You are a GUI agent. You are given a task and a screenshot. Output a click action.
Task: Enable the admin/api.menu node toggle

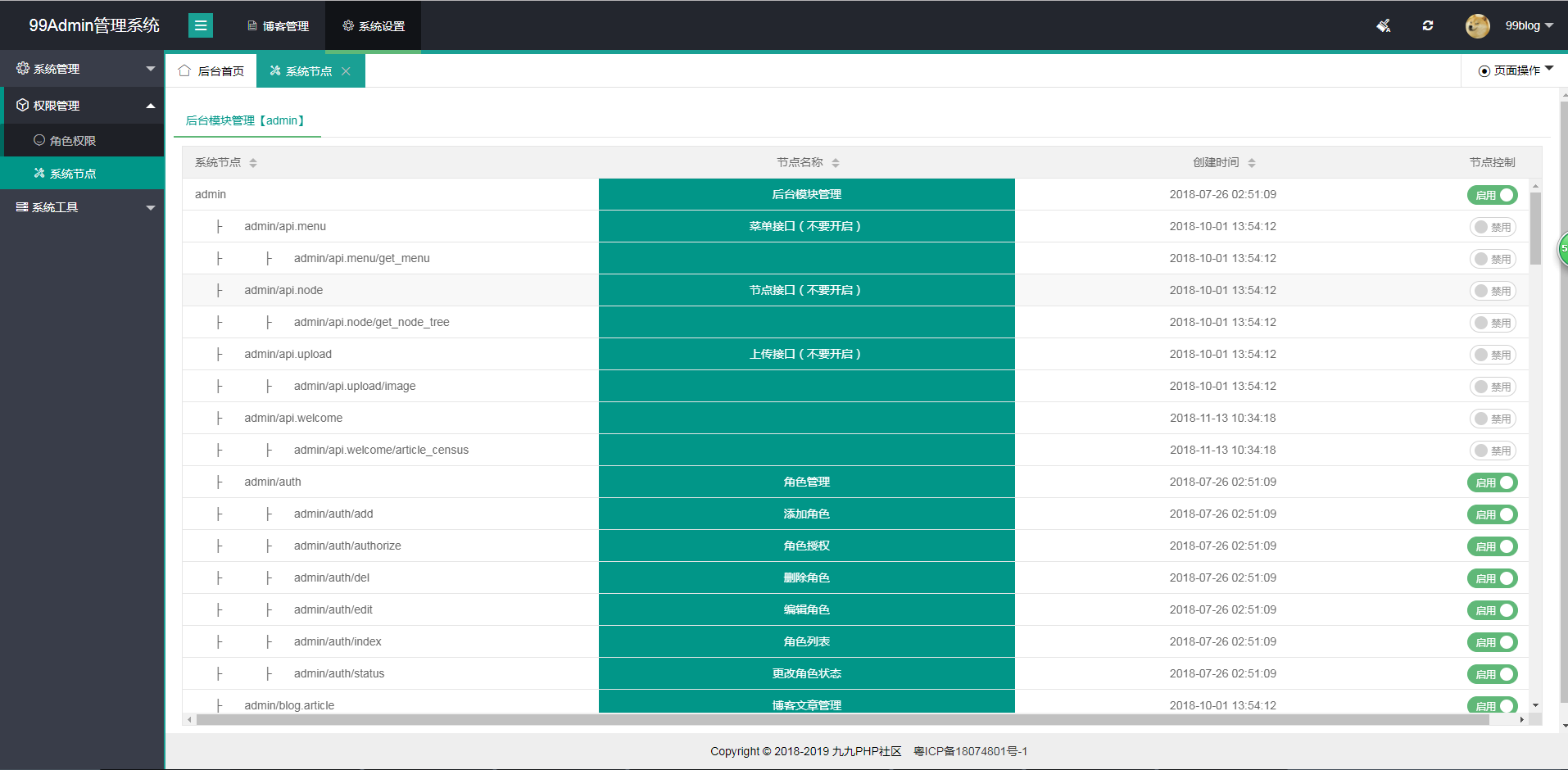click(1492, 227)
